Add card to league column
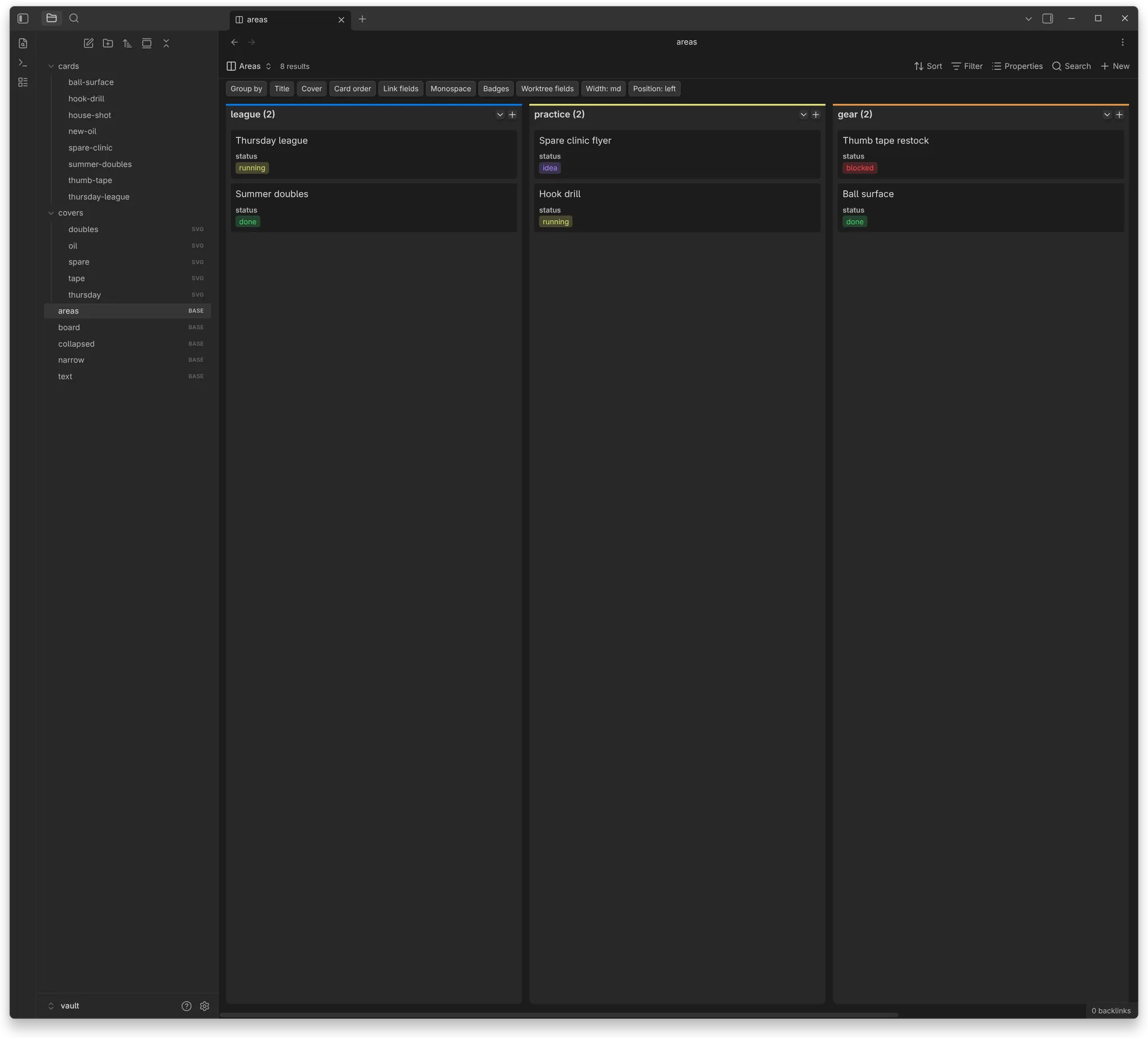Screen dimensions: 1148x1038 512,114
